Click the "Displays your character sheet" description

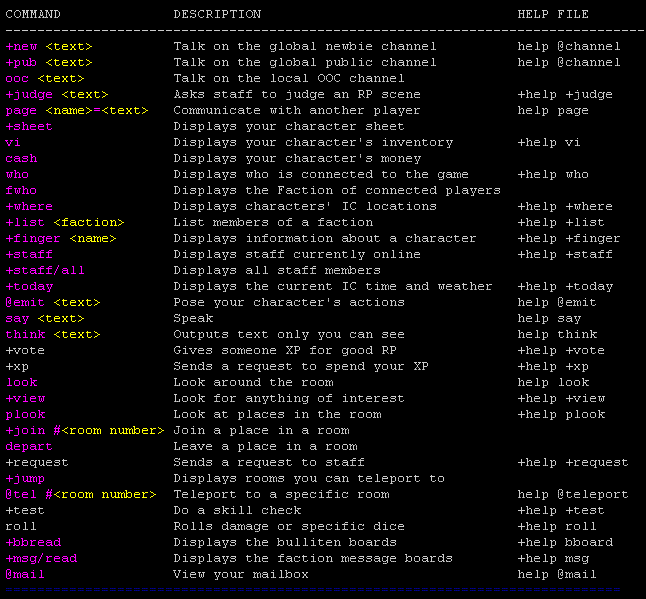[289, 126]
